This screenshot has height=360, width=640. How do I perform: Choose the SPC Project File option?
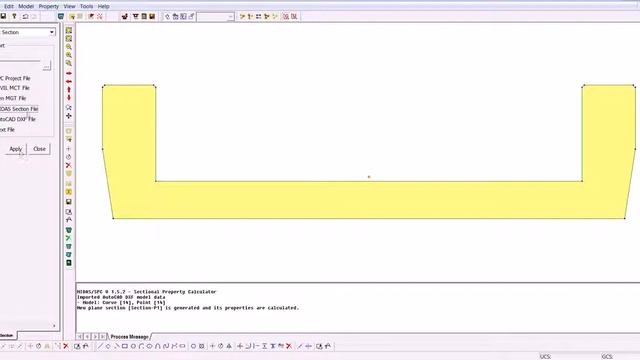coord(15,78)
